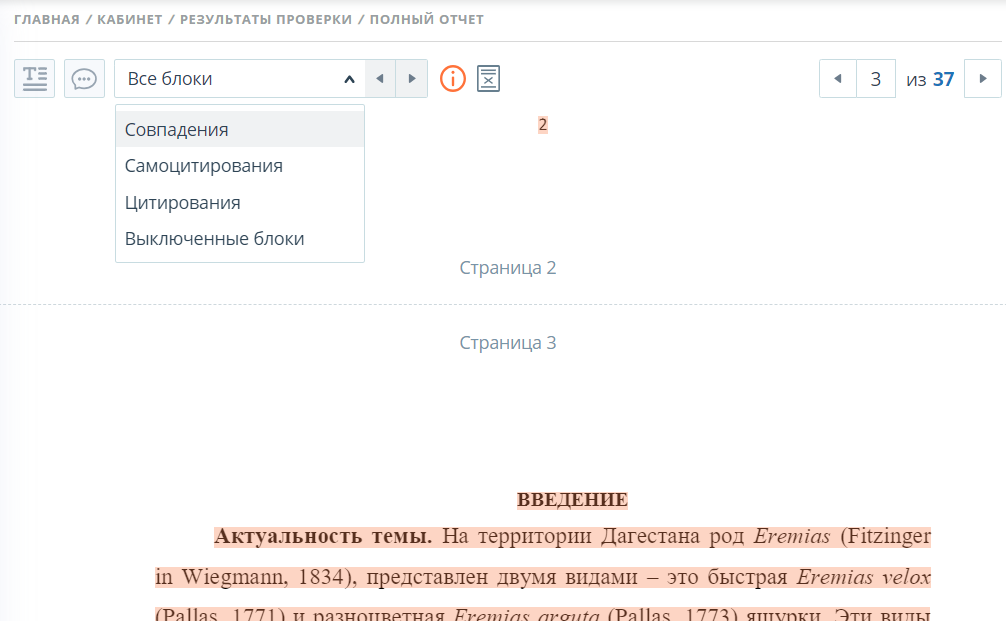The image size is (1006, 621).
Task: Click the highlighted 'ВВЕДЕНИЕ' heading
Action: 572,500
